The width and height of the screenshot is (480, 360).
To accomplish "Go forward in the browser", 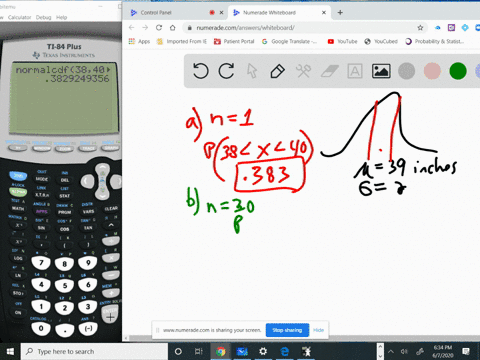I will coord(145,28).
